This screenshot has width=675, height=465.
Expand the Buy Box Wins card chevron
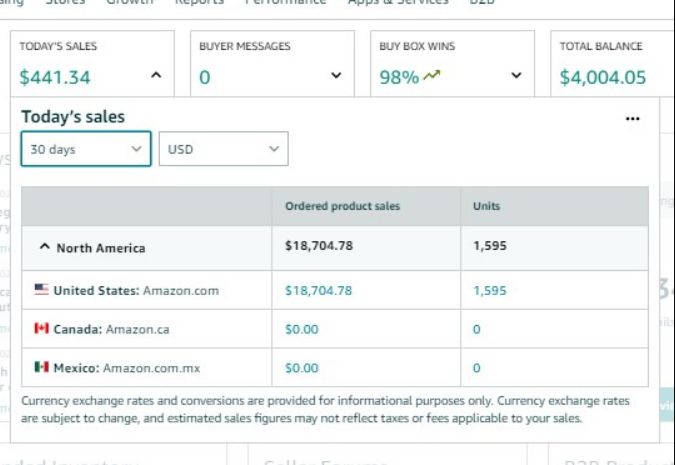point(516,75)
